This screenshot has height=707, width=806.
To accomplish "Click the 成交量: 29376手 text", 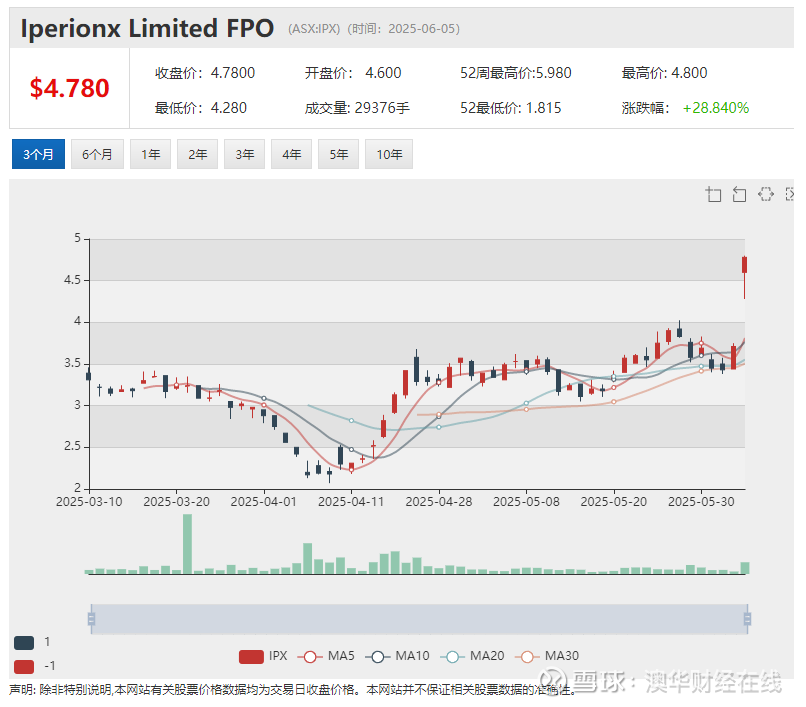I will point(357,108).
